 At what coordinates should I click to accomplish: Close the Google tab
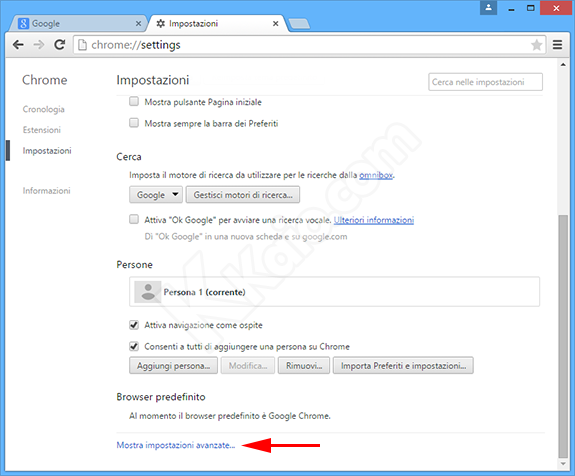138,23
